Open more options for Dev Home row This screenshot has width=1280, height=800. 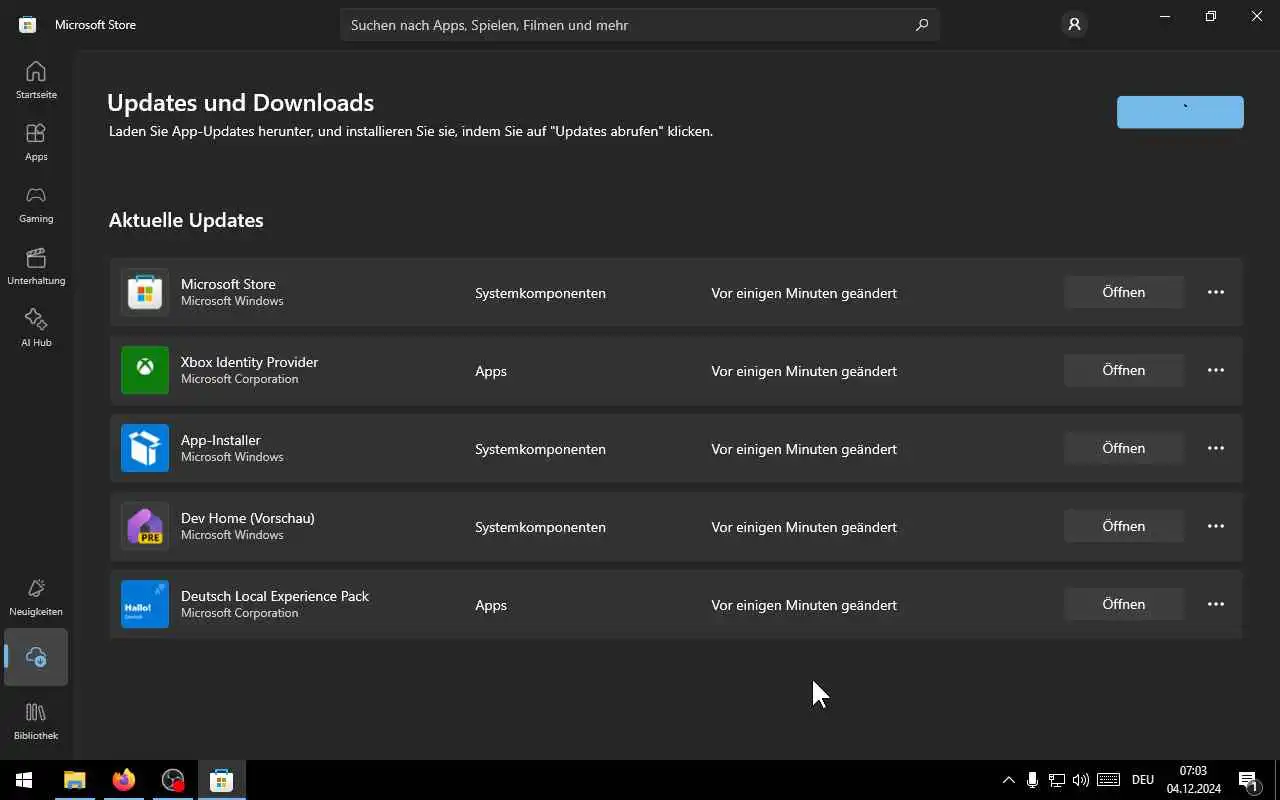tap(1216, 526)
